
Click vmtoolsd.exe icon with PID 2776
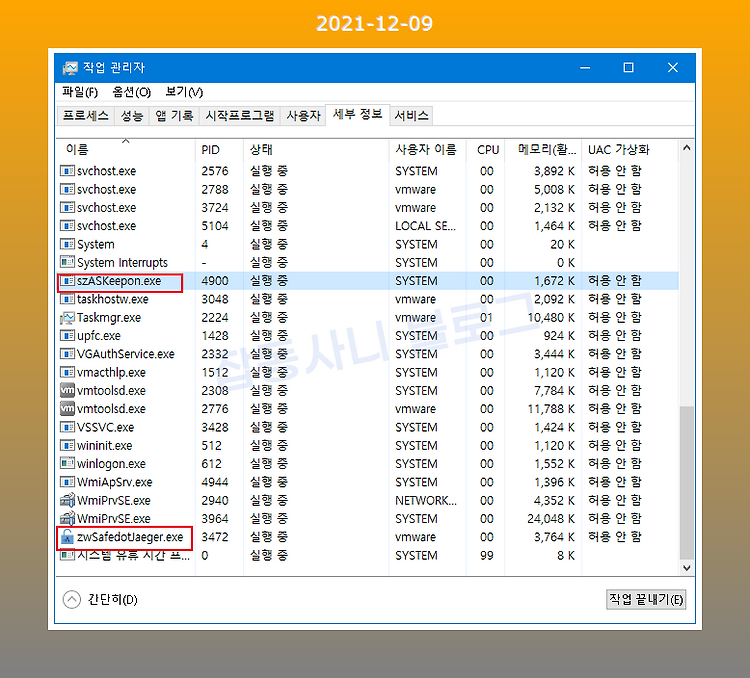[67, 409]
